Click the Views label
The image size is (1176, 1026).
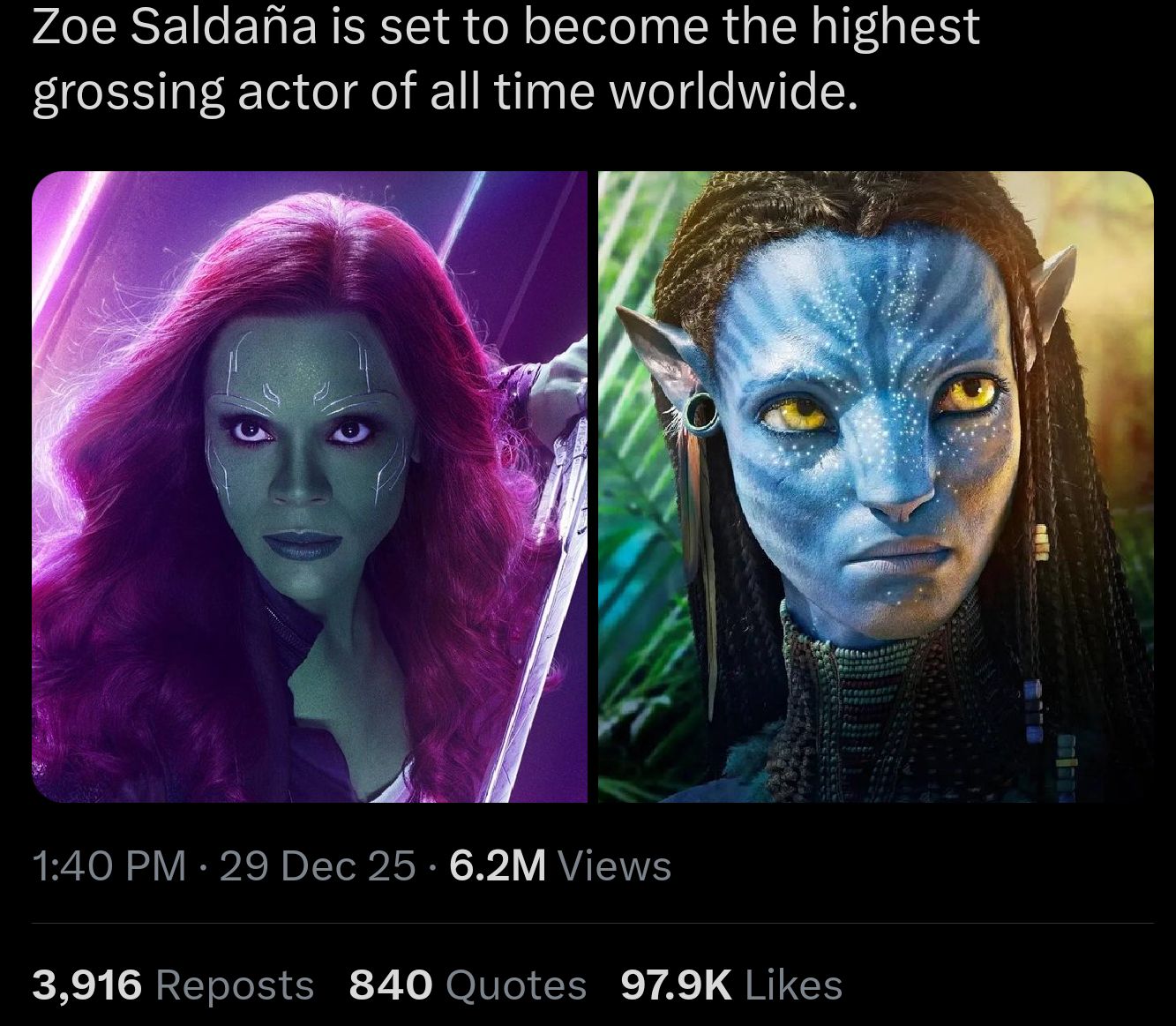(x=615, y=865)
